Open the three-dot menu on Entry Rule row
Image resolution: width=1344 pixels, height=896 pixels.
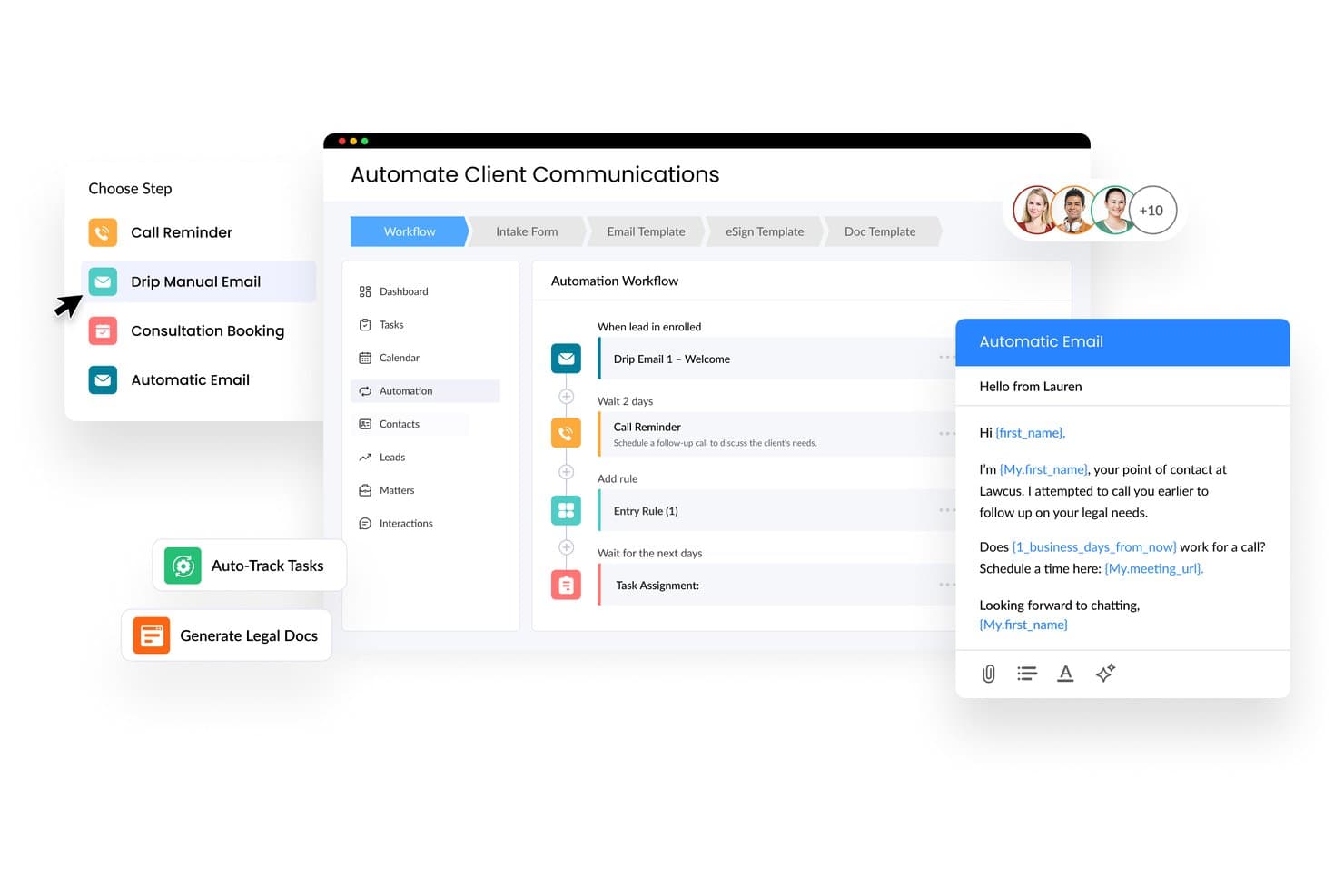(x=946, y=510)
